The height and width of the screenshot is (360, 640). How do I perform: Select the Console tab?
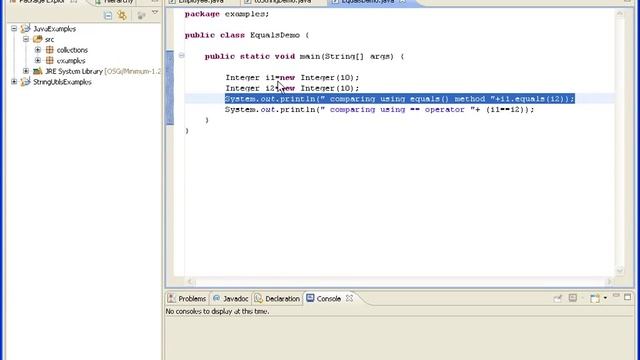click(x=324, y=299)
